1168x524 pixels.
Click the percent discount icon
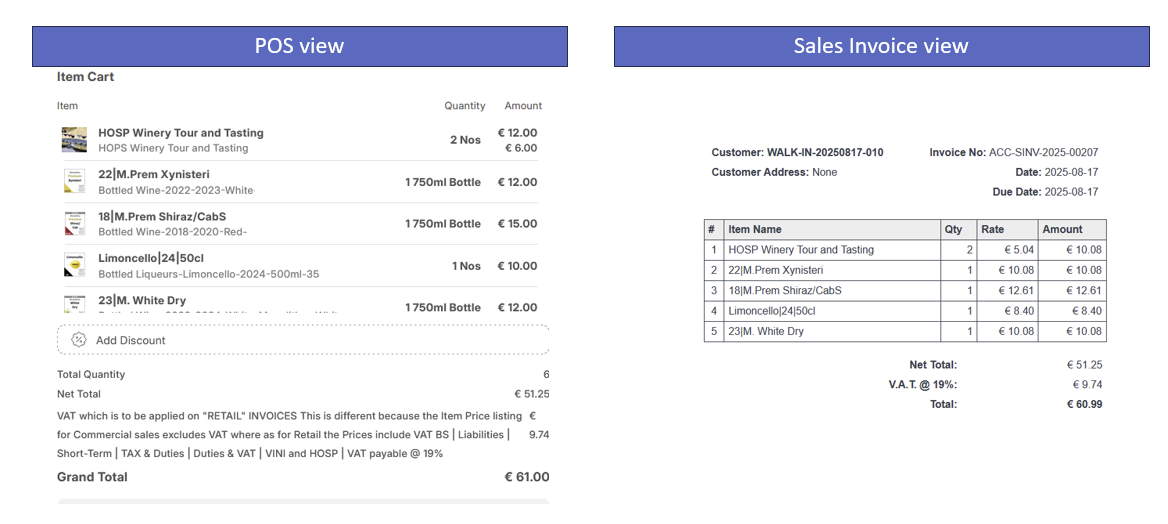tap(79, 340)
